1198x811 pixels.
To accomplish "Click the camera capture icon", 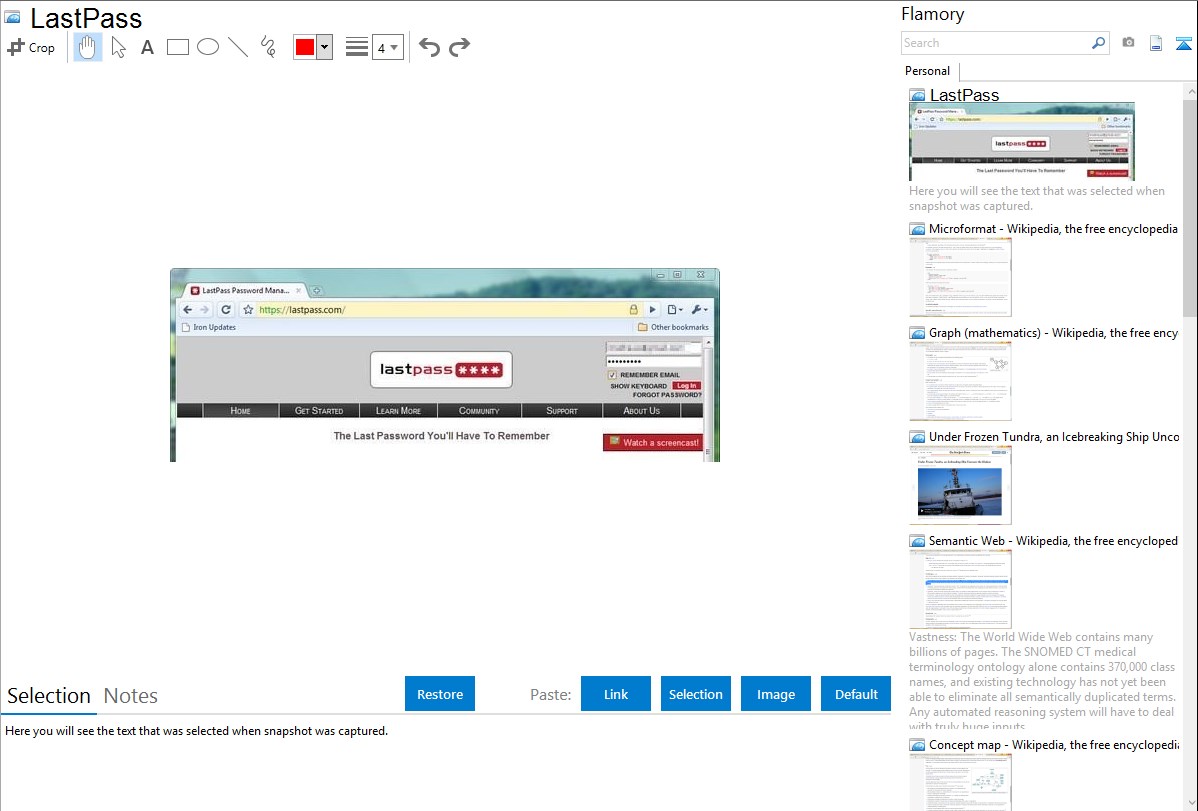I will [x=1128, y=43].
